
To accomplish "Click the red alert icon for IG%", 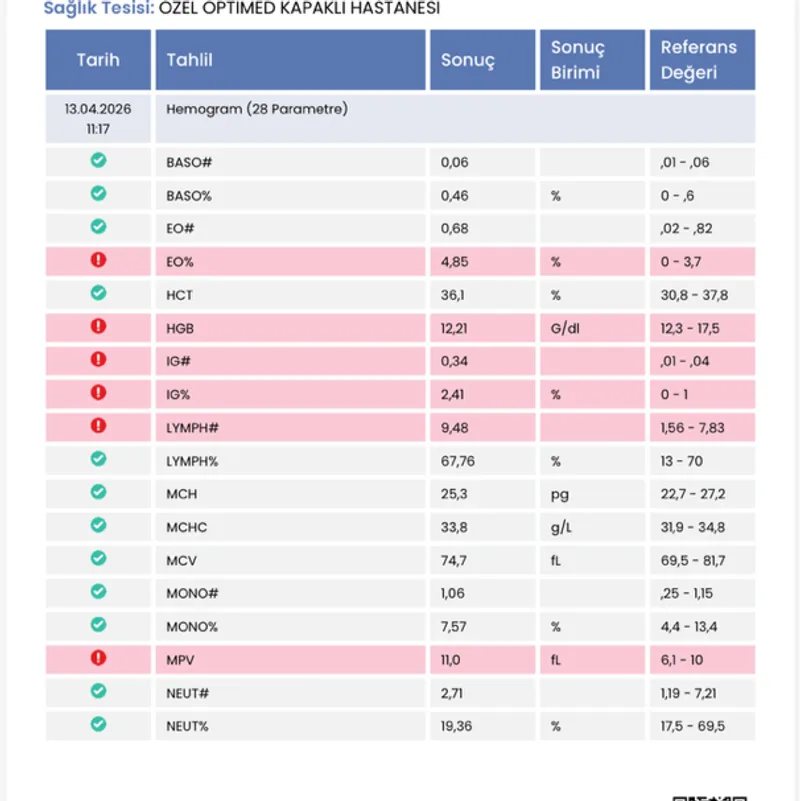I will coord(98,392).
